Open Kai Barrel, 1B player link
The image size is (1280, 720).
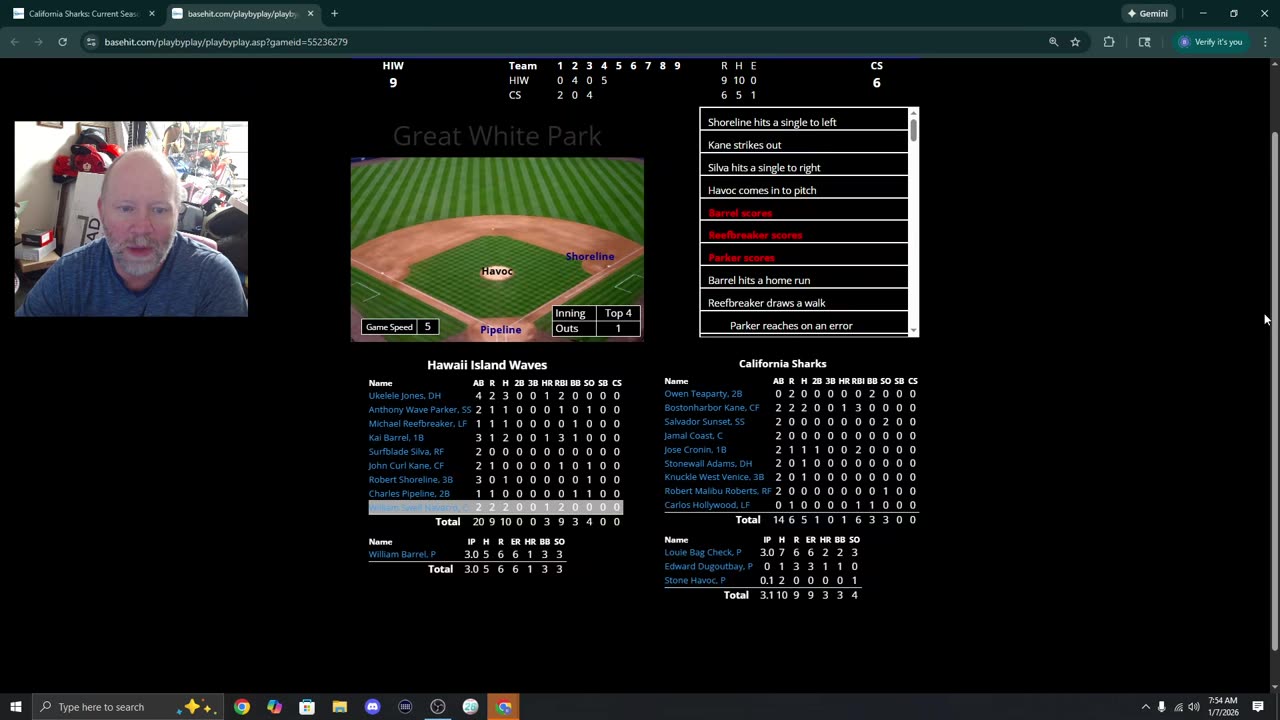pos(396,437)
